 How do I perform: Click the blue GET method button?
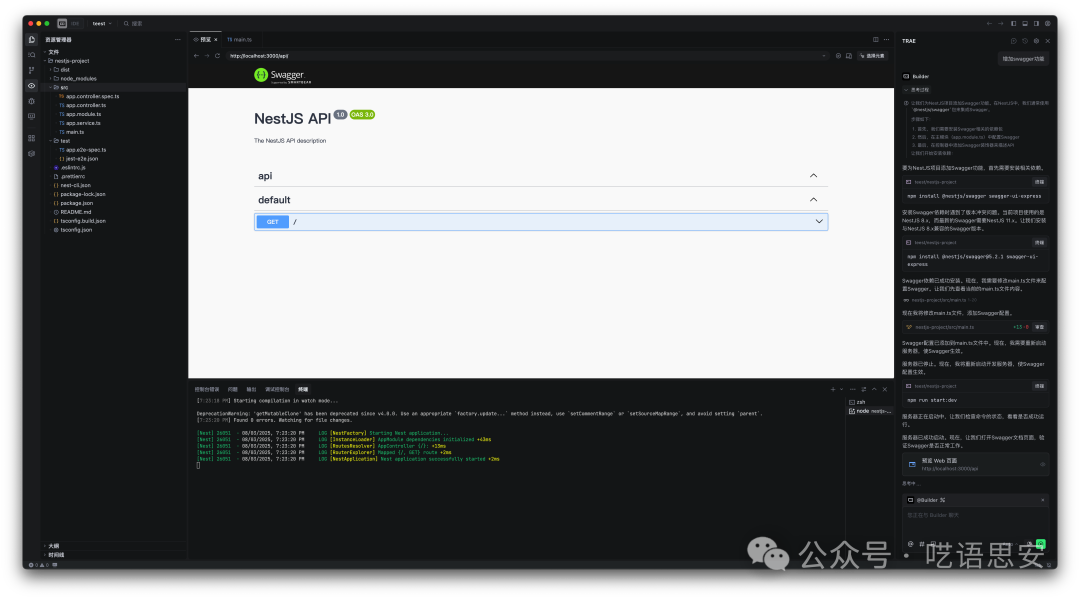(272, 222)
